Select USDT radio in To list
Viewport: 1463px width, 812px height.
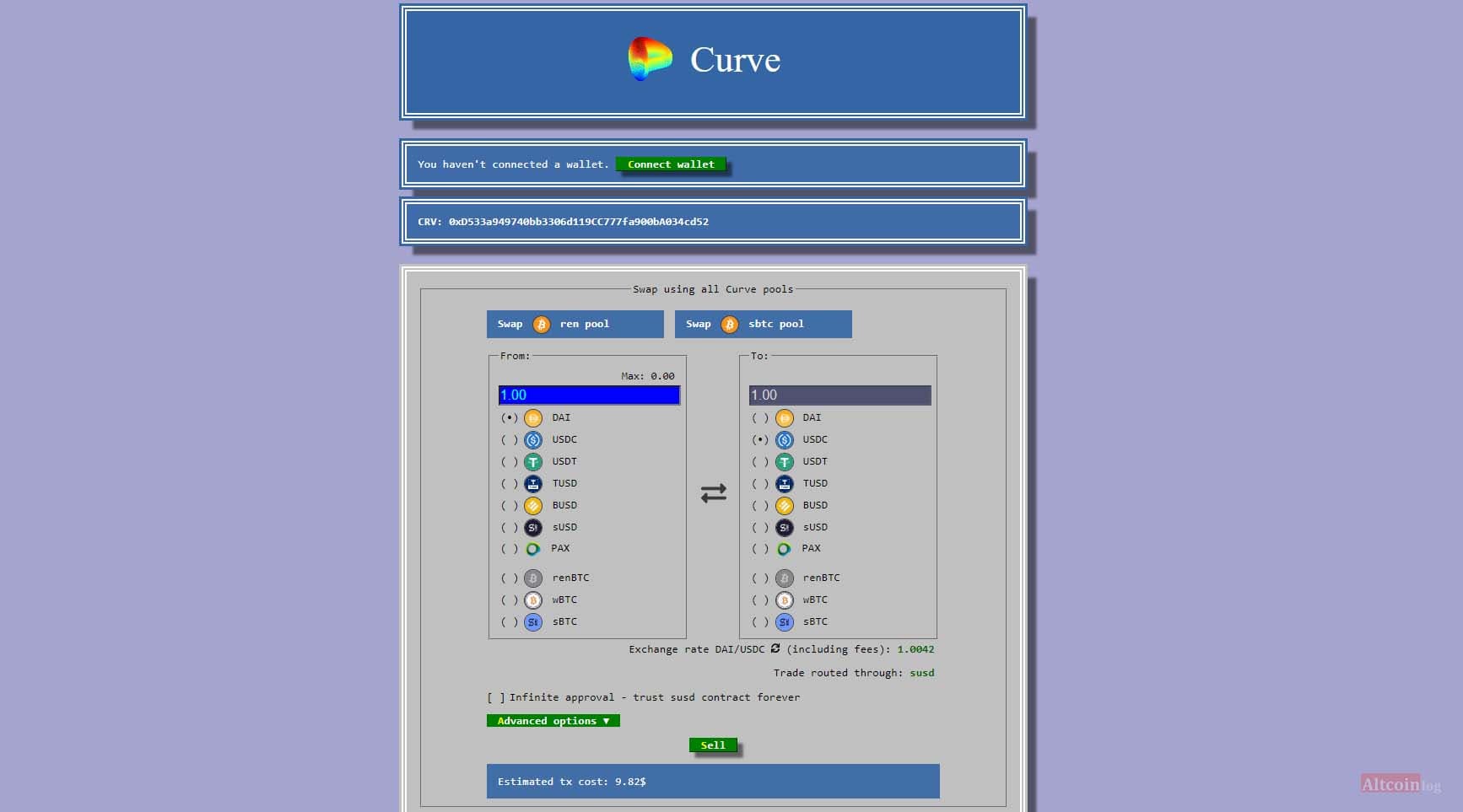point(760,462)
